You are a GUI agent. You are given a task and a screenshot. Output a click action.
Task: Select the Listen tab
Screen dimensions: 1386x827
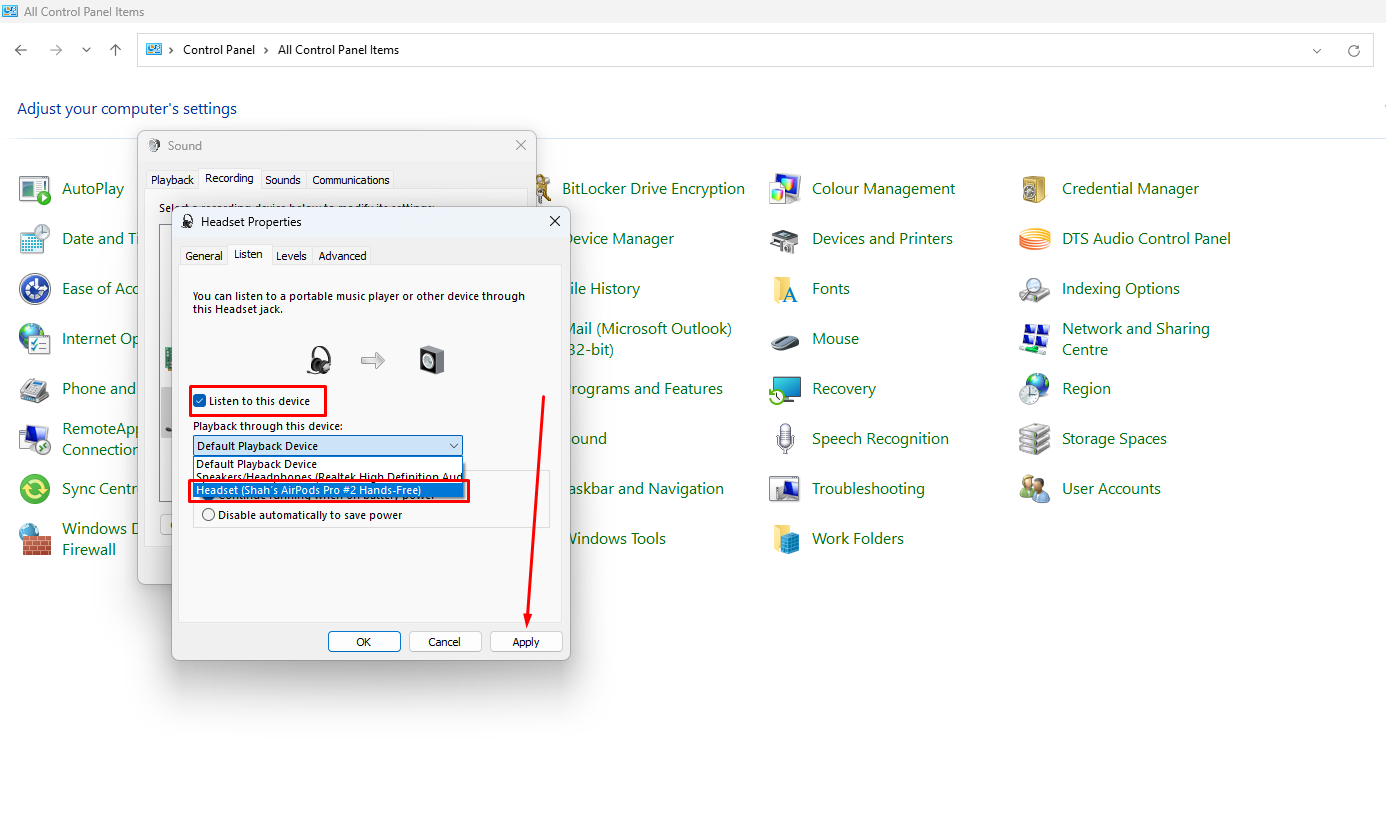tap(248, 255)
